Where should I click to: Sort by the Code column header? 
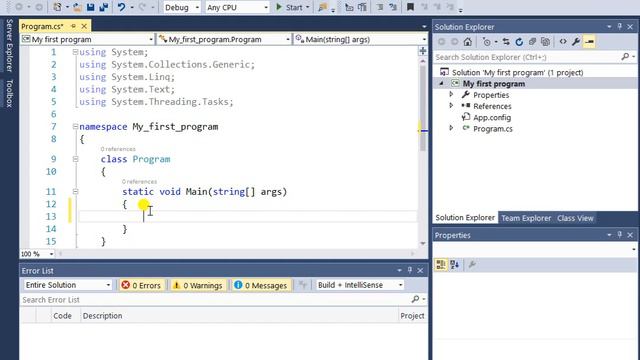62,316
